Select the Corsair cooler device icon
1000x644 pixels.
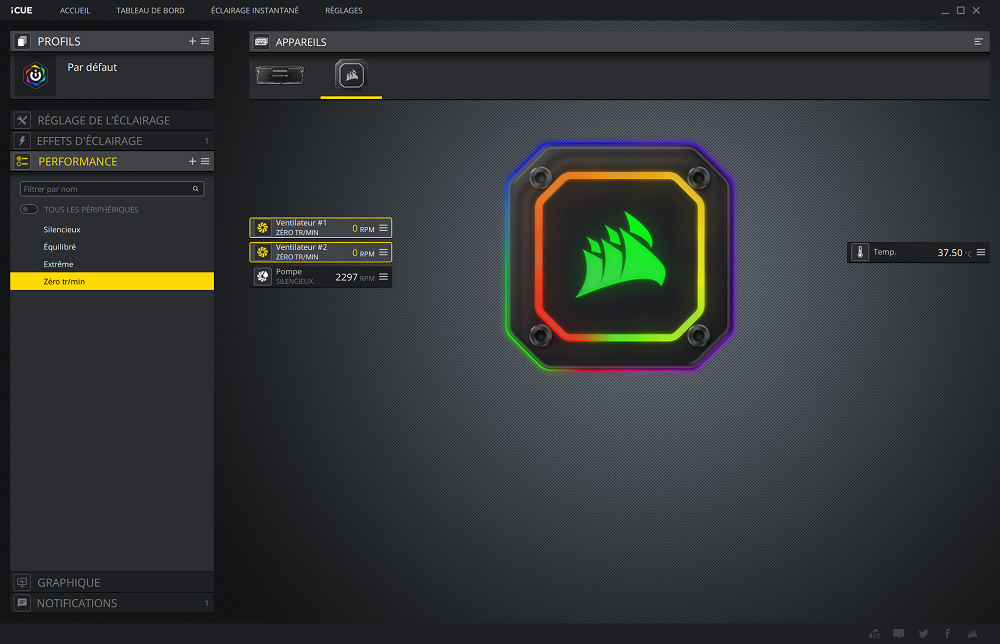[351, 75]
